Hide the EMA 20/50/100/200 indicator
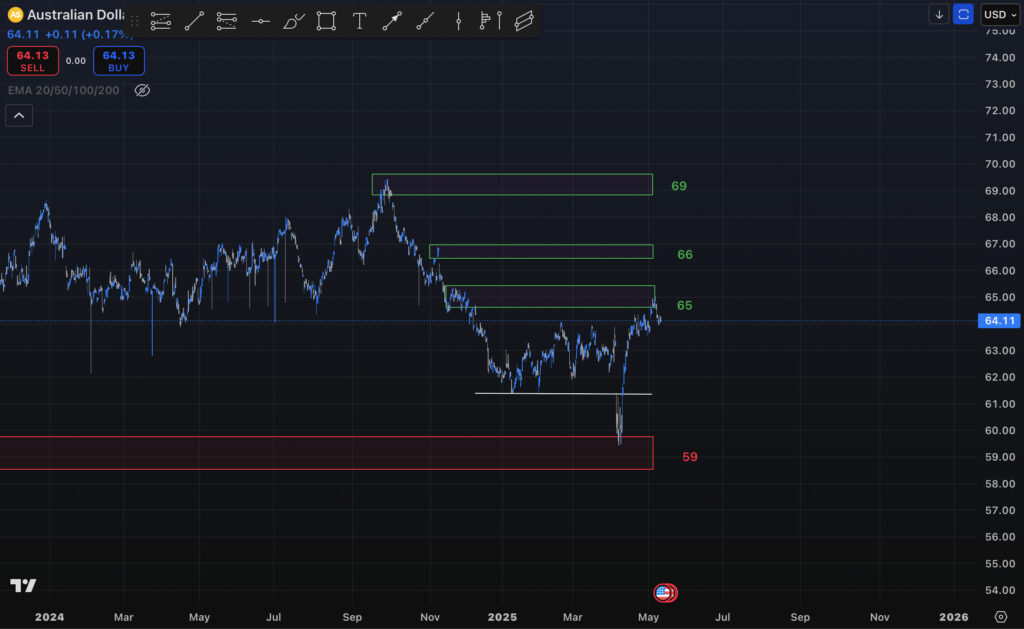Screen dimensions: 1024x629 coord(142,90)
